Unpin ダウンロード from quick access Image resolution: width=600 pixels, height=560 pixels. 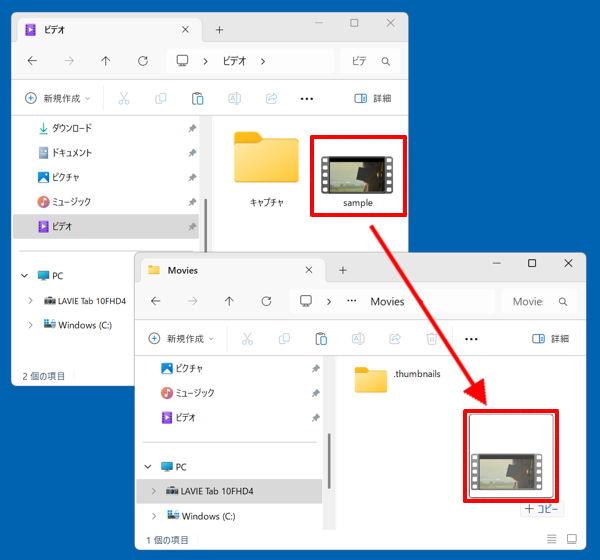(x=192, y=129)
